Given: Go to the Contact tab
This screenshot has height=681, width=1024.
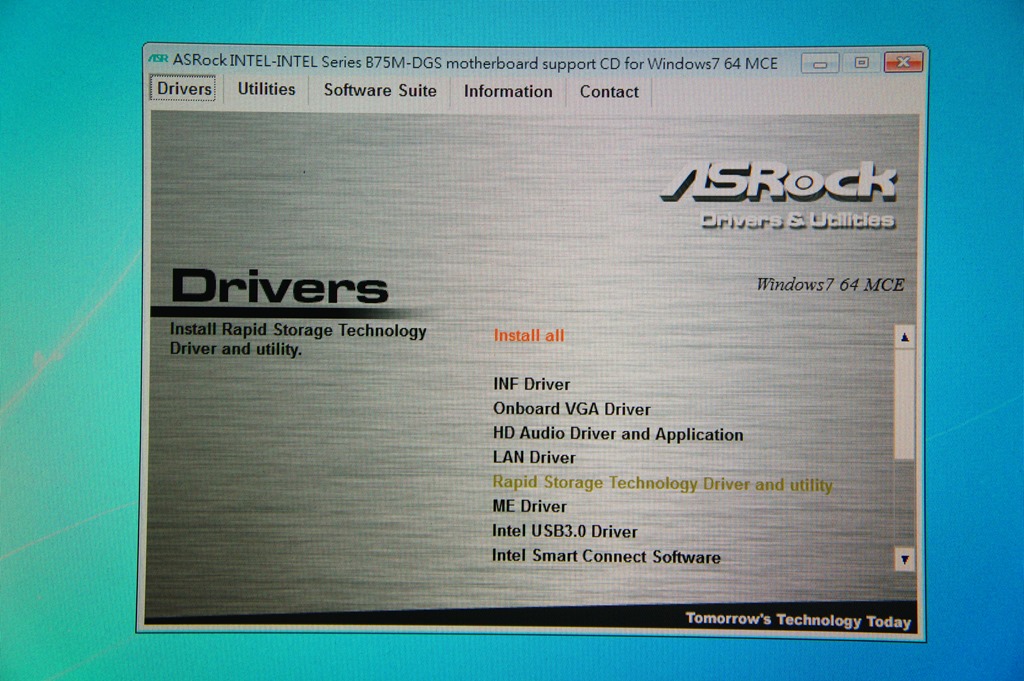Looking at the screenshot, I should coord(609,92).
